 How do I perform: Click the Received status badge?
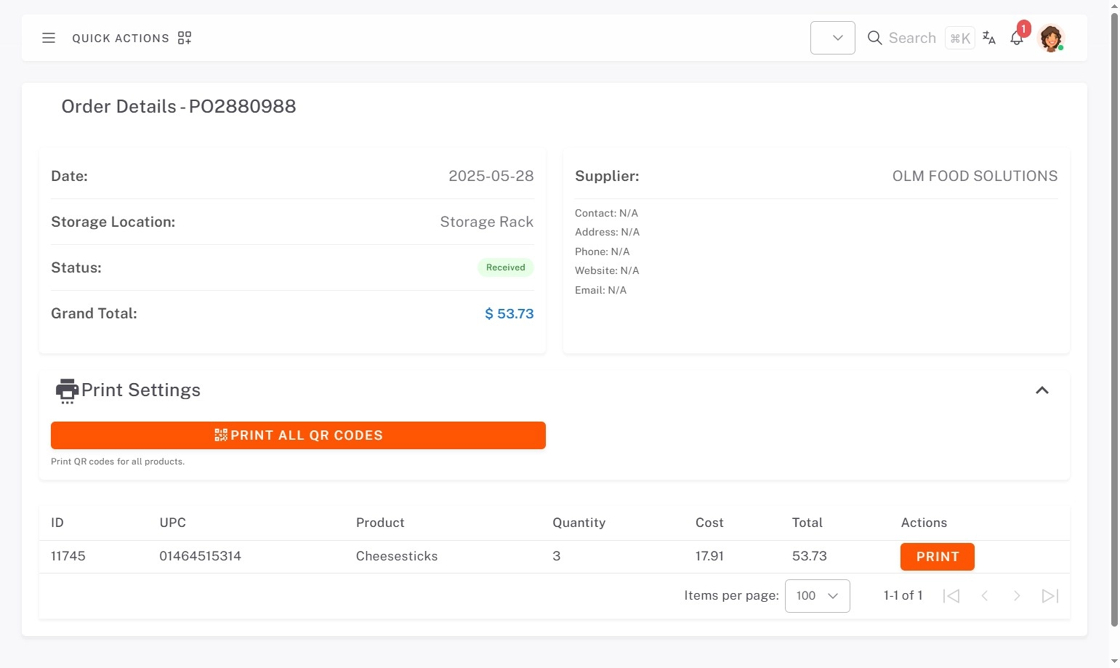(x=505, y=268)
